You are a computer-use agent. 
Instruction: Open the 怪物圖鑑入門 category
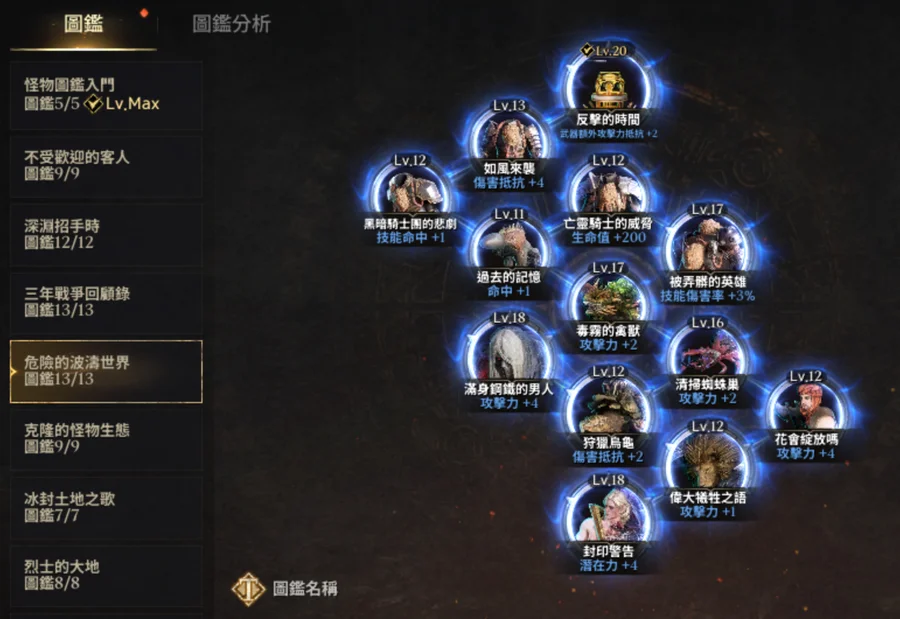[x=106, y=95]
